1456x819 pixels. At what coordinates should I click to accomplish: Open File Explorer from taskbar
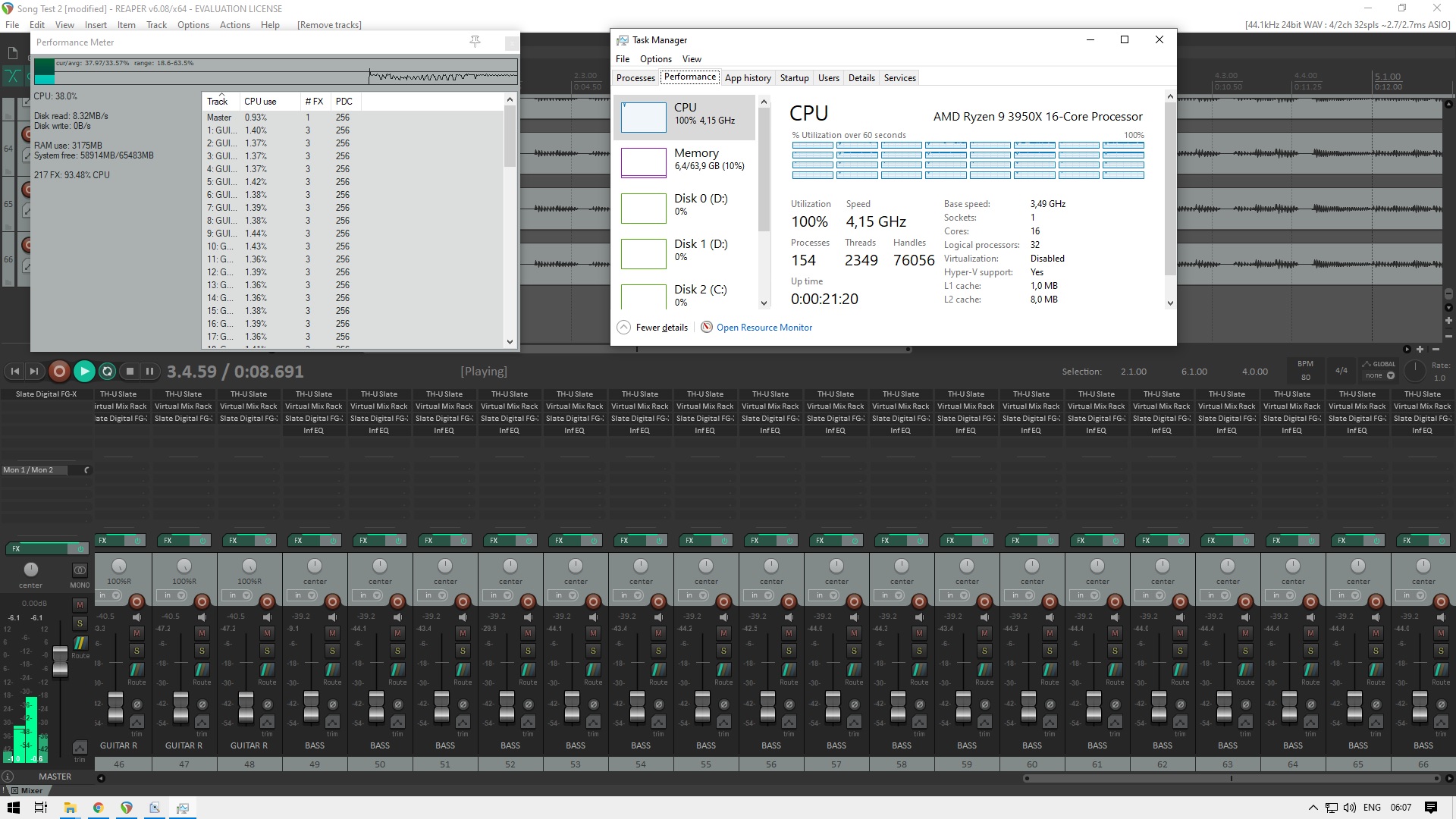coord(70,808)
